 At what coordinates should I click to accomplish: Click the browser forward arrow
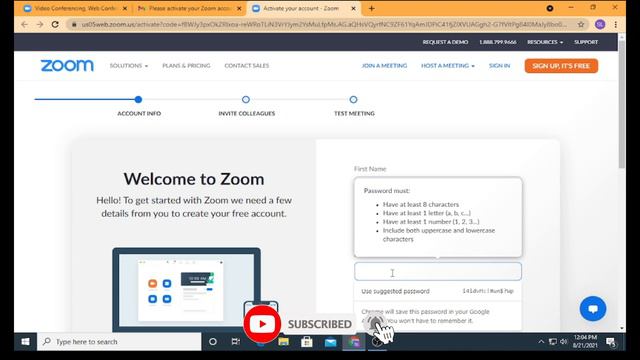click(40, 24)
